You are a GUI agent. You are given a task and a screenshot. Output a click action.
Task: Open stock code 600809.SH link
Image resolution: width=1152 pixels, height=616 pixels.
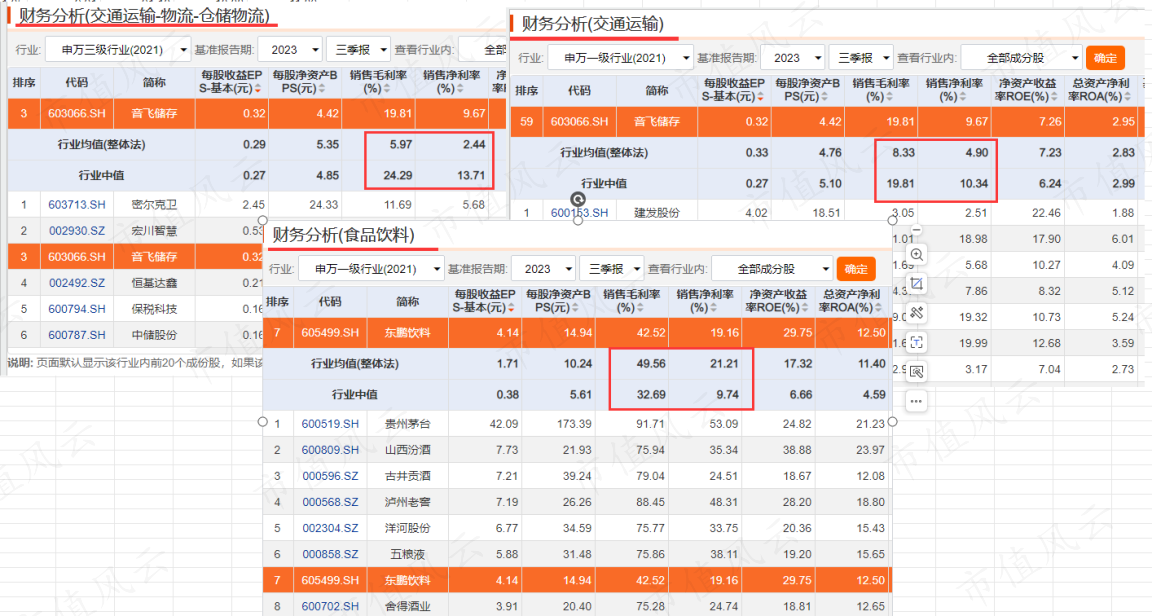click(330, 450)
